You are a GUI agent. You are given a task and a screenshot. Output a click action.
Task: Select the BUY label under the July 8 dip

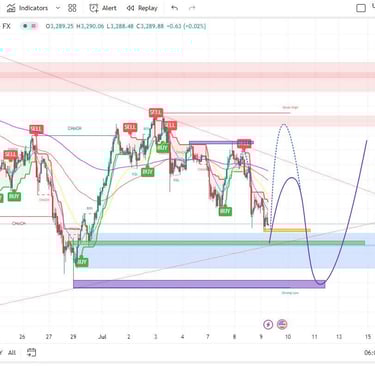[x=225, y=211]
